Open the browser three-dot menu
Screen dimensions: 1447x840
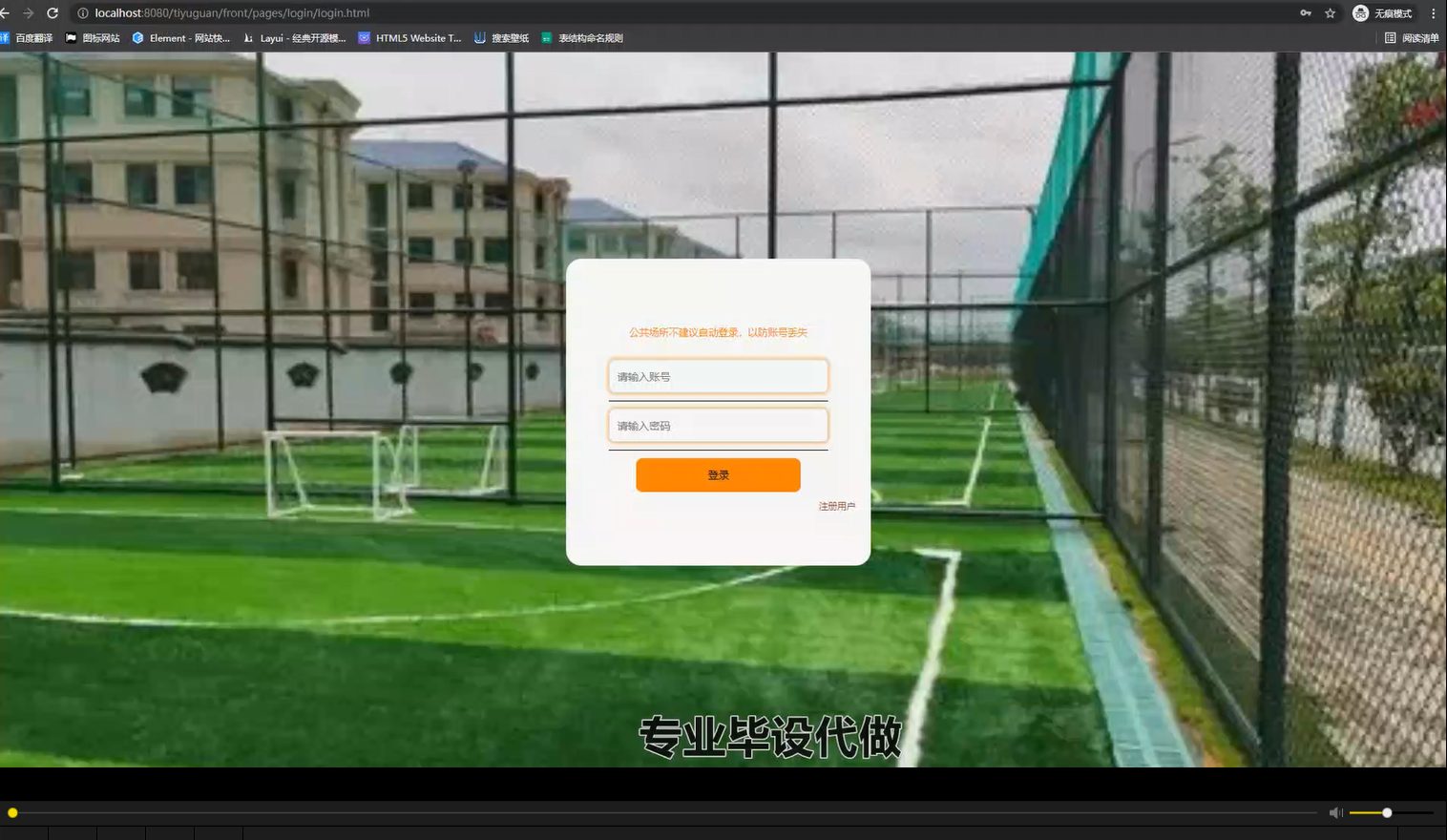(x=1434, y=13)
